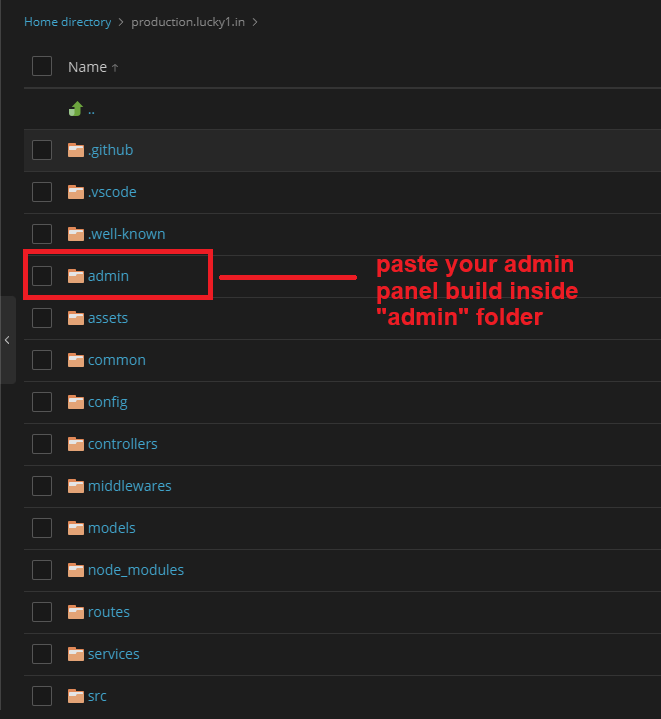Toggle the select-all checkbox in header

point(42,66)
